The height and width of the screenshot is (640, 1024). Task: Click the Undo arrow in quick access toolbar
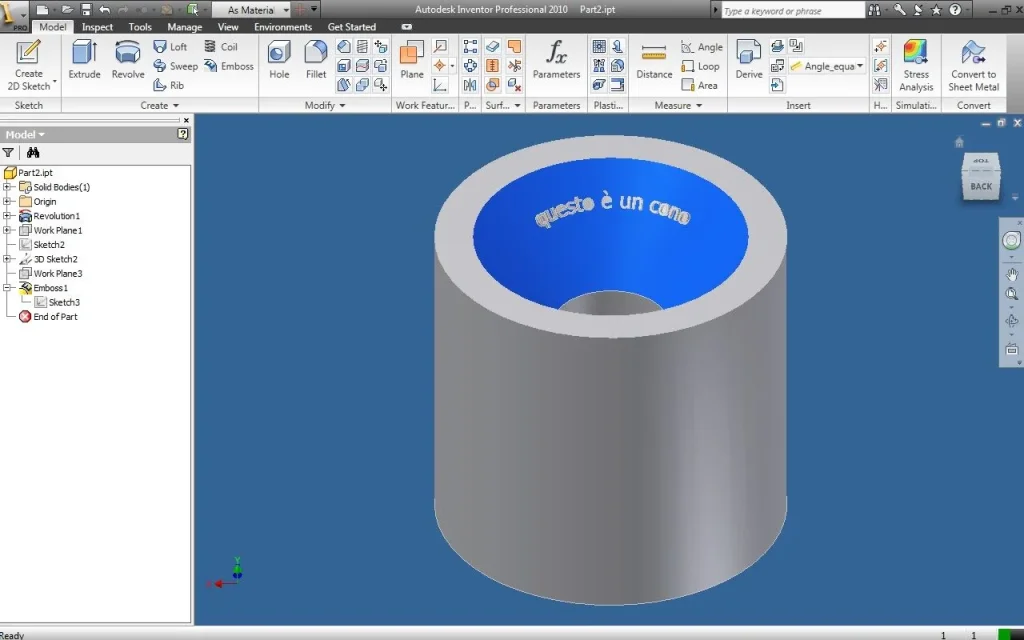[104, 10]
